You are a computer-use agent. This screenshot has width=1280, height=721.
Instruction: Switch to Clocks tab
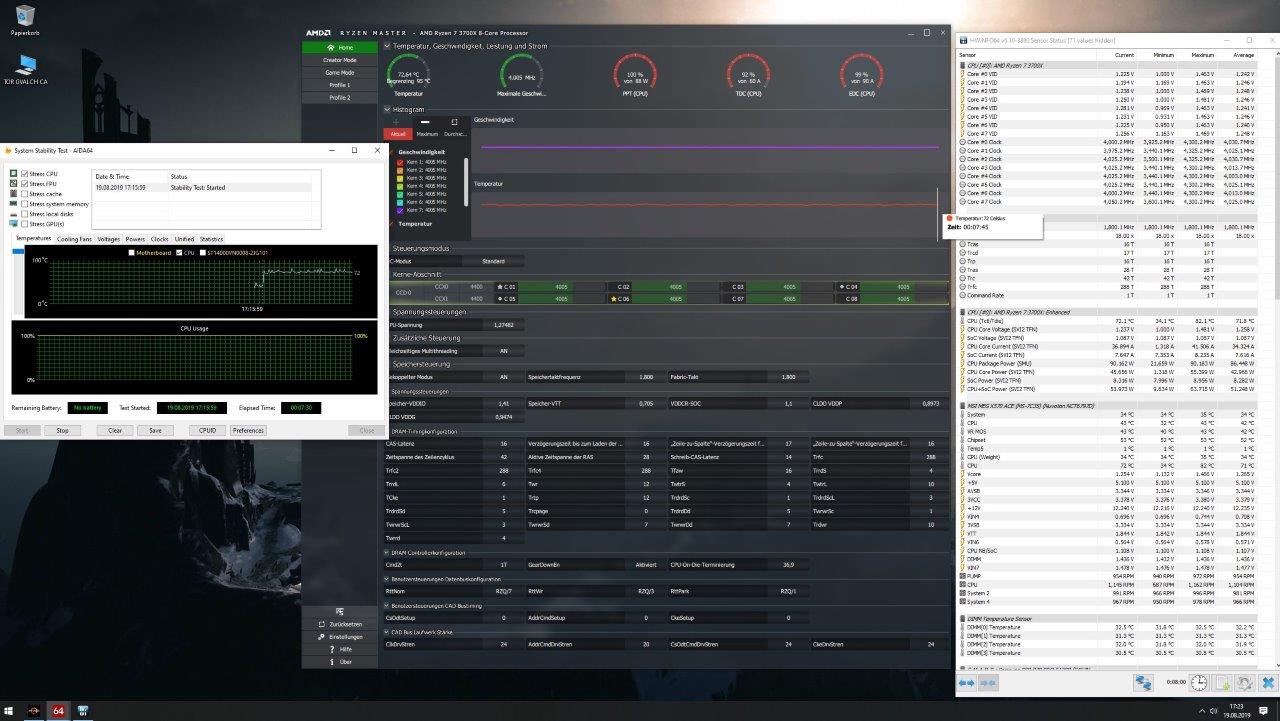(x=160, y=239)
